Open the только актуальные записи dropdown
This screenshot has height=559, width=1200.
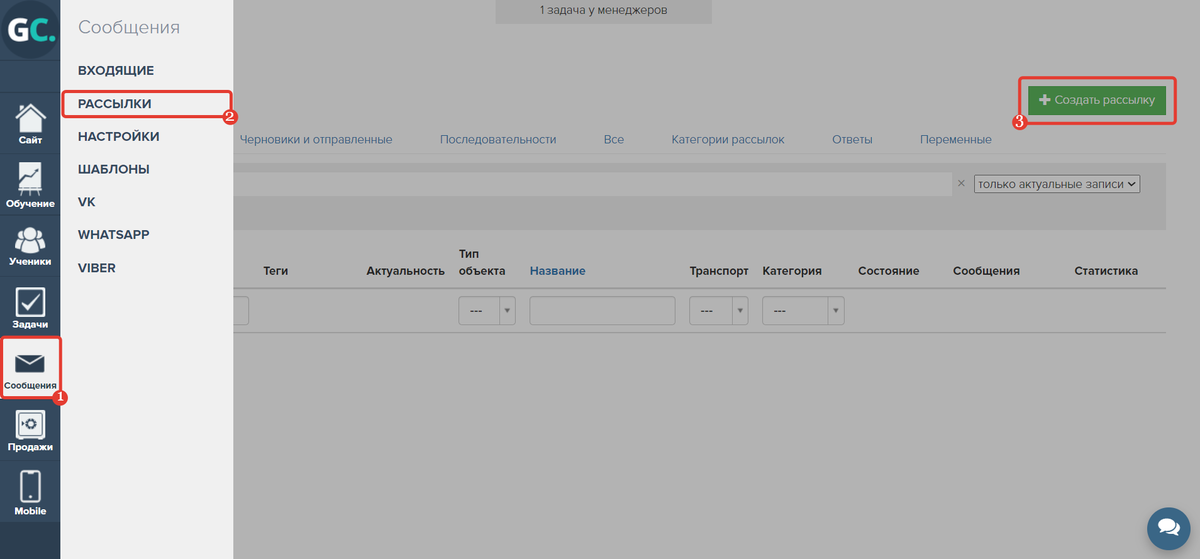tap(1058, 184)
